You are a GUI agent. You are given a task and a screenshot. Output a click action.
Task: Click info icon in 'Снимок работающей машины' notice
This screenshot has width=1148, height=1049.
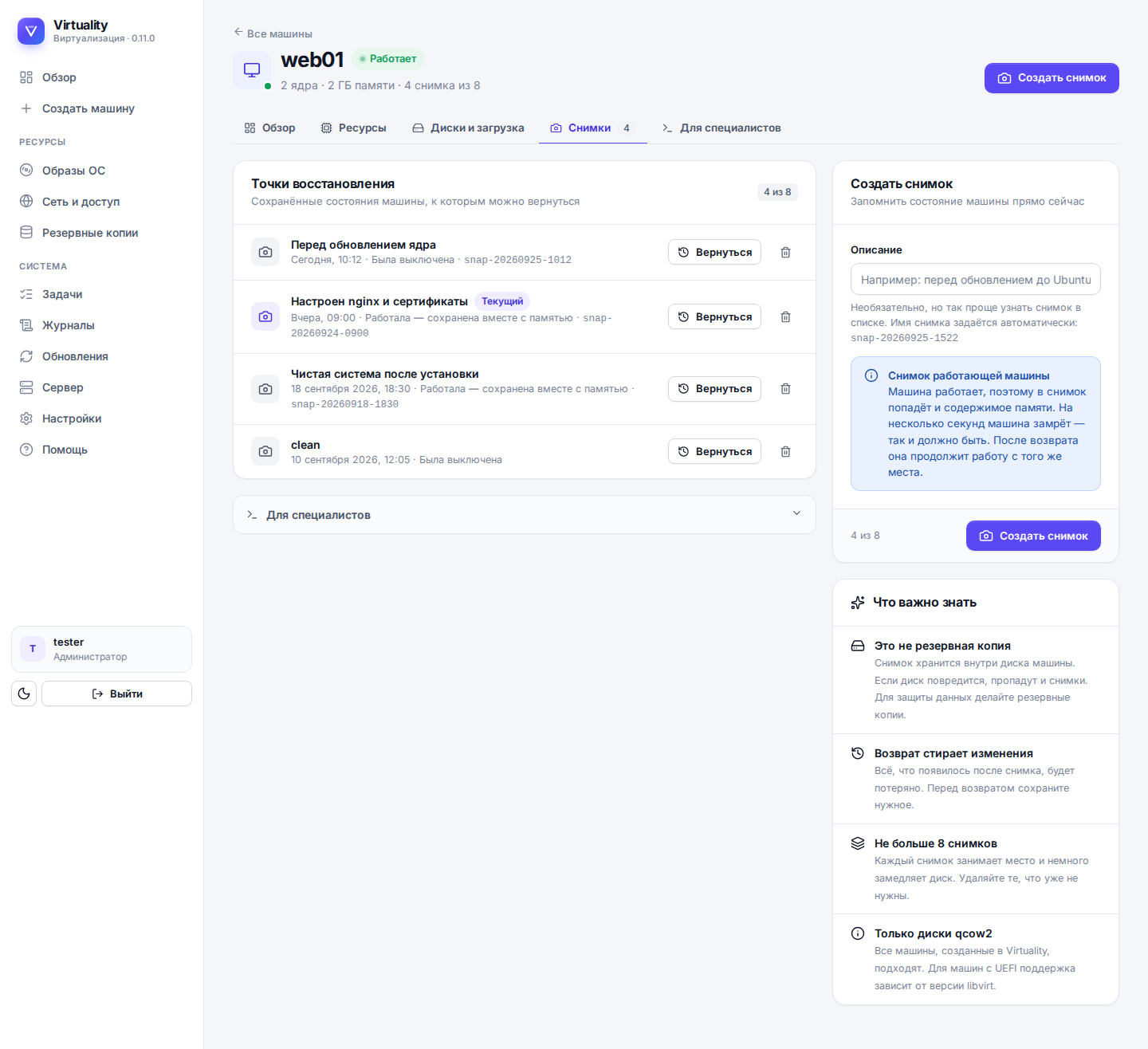tap(871, 375)
